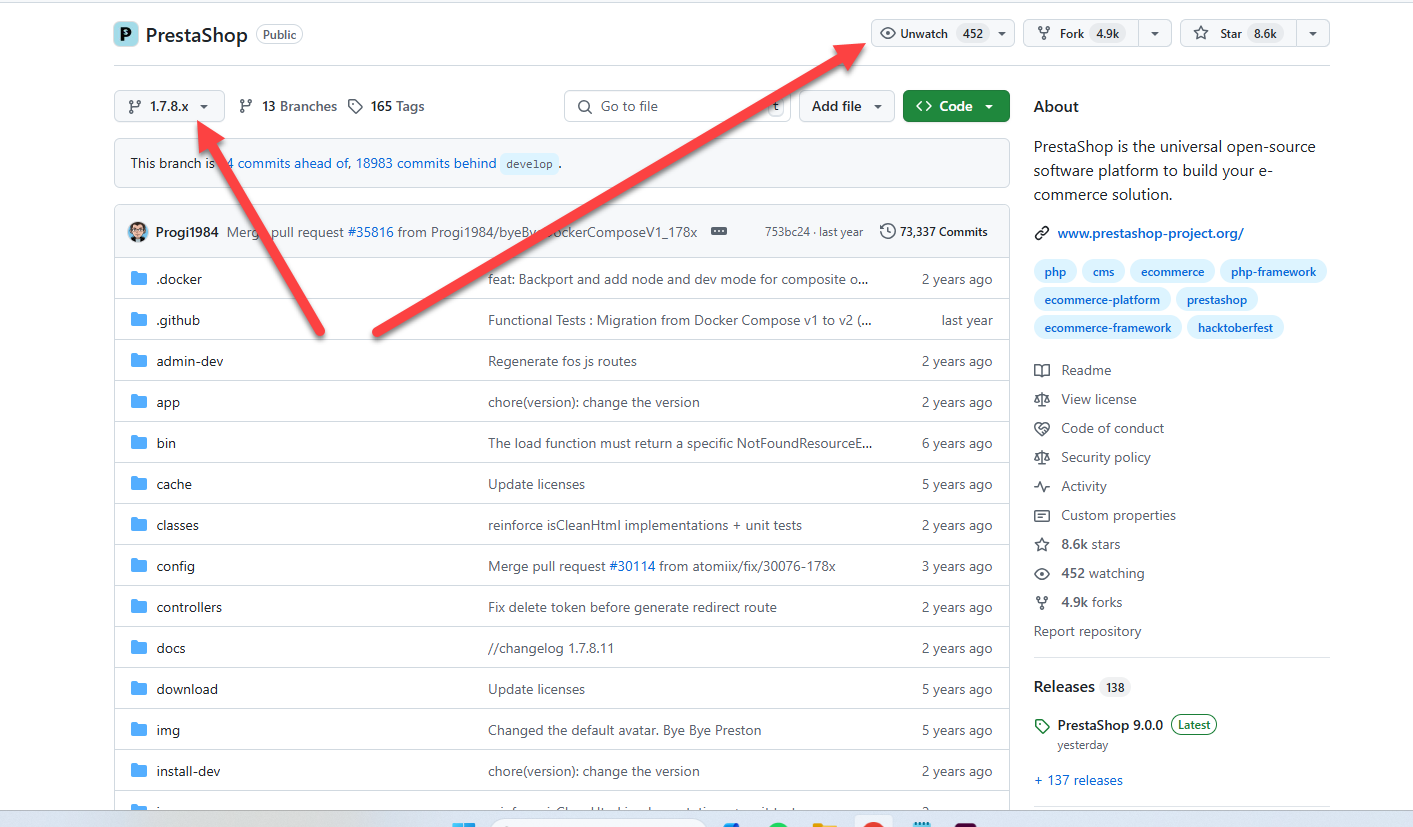Click the '//changelog 1.7.8.11' commit message

coord(551,648)
